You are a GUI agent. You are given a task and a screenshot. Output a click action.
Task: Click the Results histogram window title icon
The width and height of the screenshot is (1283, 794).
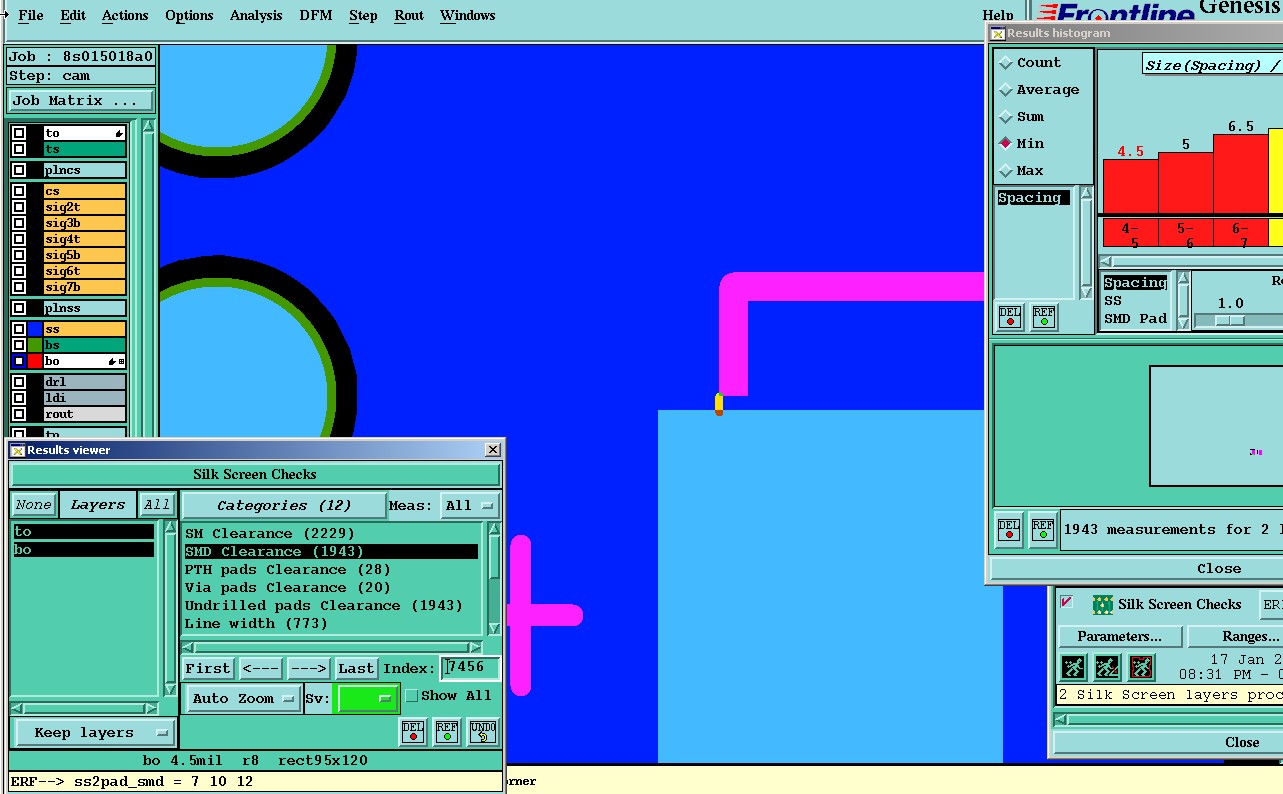(x=998, y=33)
